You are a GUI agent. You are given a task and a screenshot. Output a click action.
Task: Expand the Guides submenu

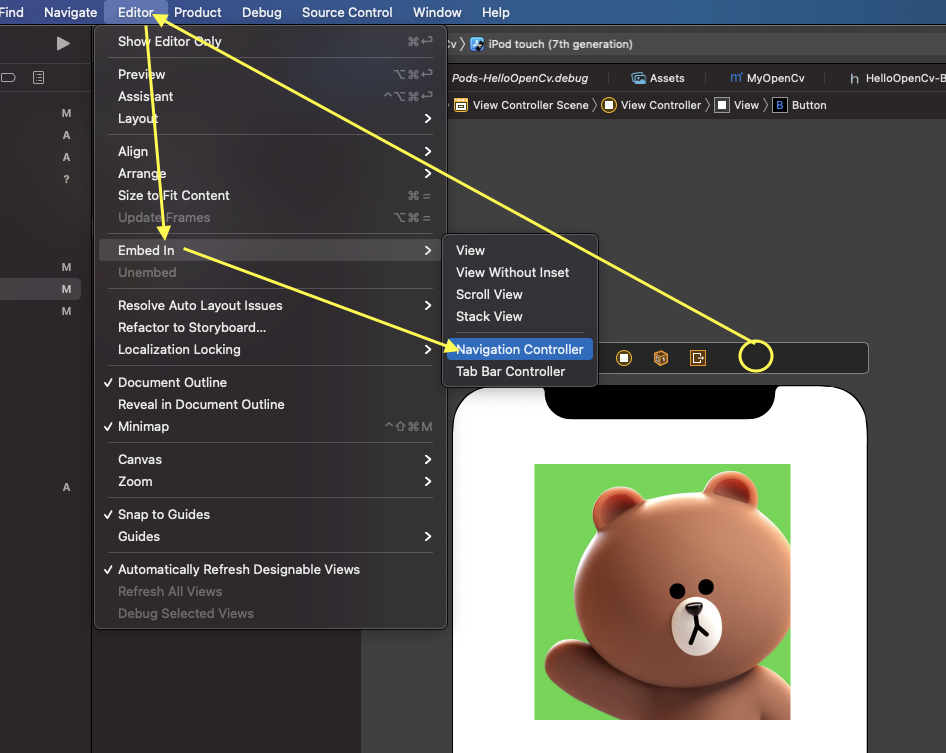click(x=271, y=536)
